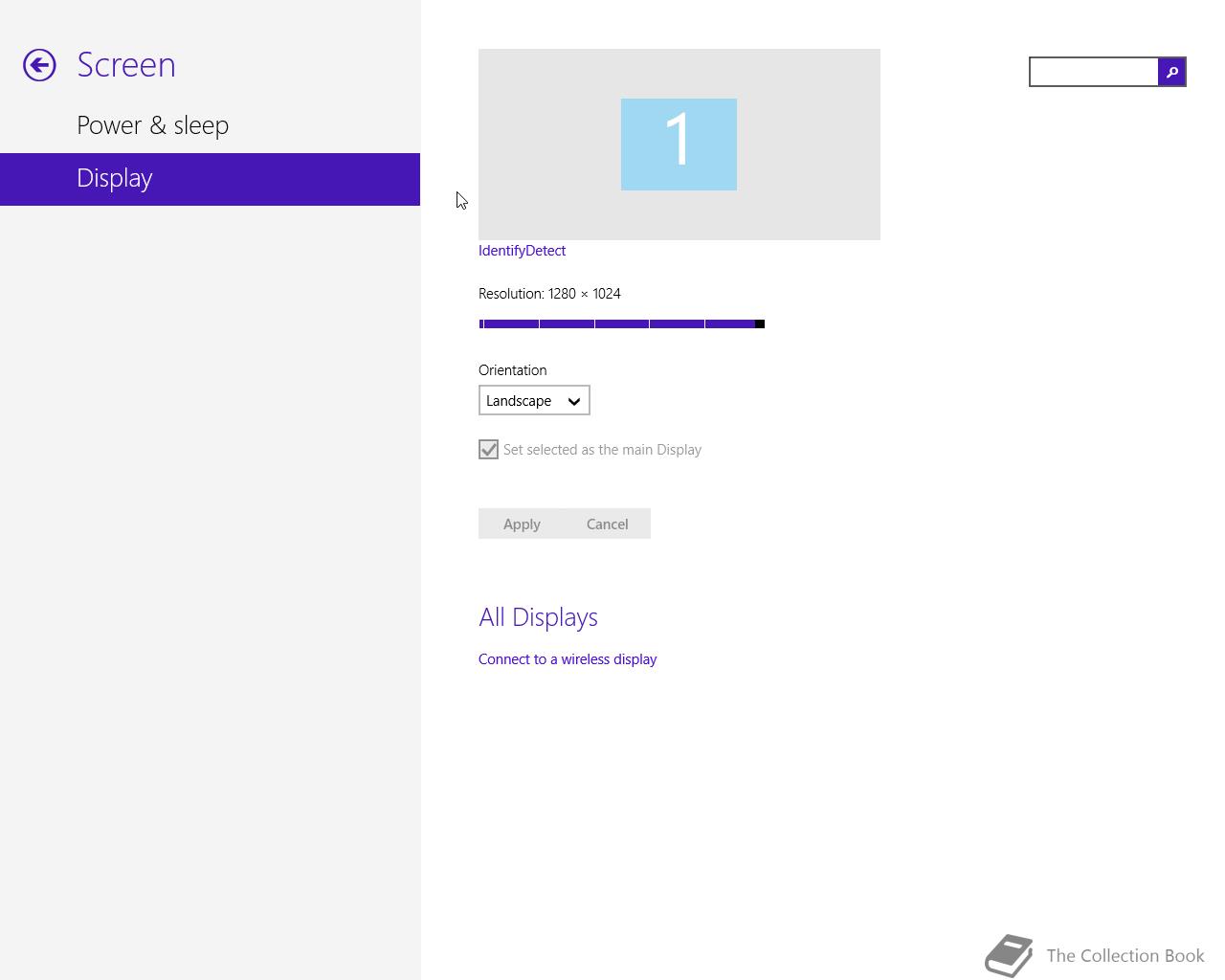Click the Resolution slider track
1225x980 pixels.
(621, 324)
